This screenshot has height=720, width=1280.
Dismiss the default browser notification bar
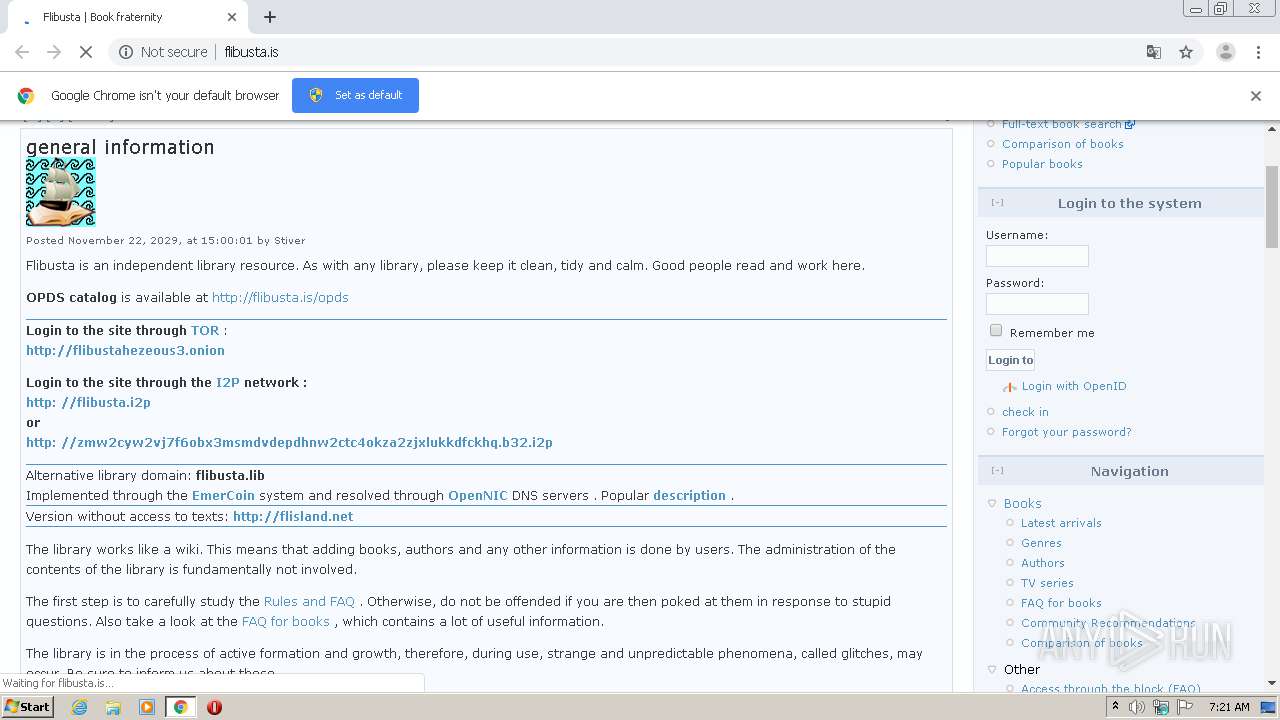click(1256, 96)
